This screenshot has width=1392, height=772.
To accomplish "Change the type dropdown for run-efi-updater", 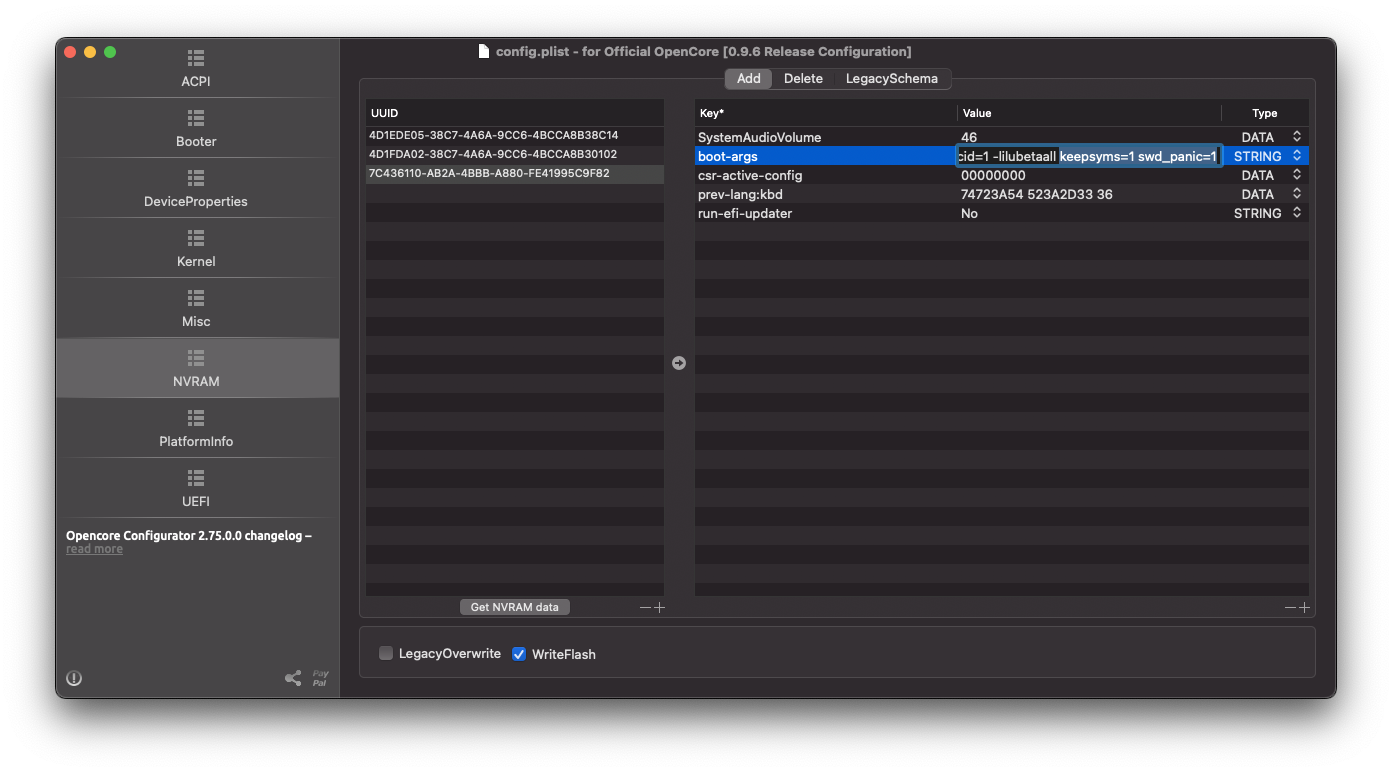I will click(1297, 213).
